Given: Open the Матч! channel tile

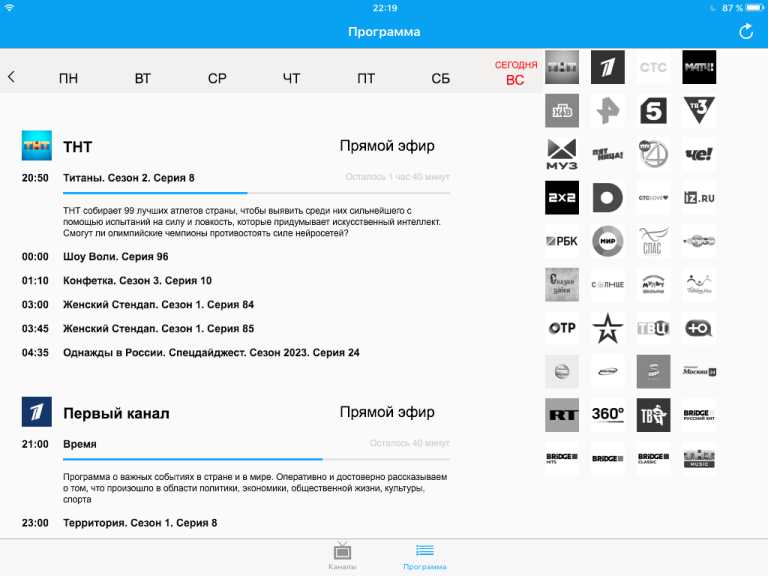Looking at the screenshot, I should click(x=699, y=67).
